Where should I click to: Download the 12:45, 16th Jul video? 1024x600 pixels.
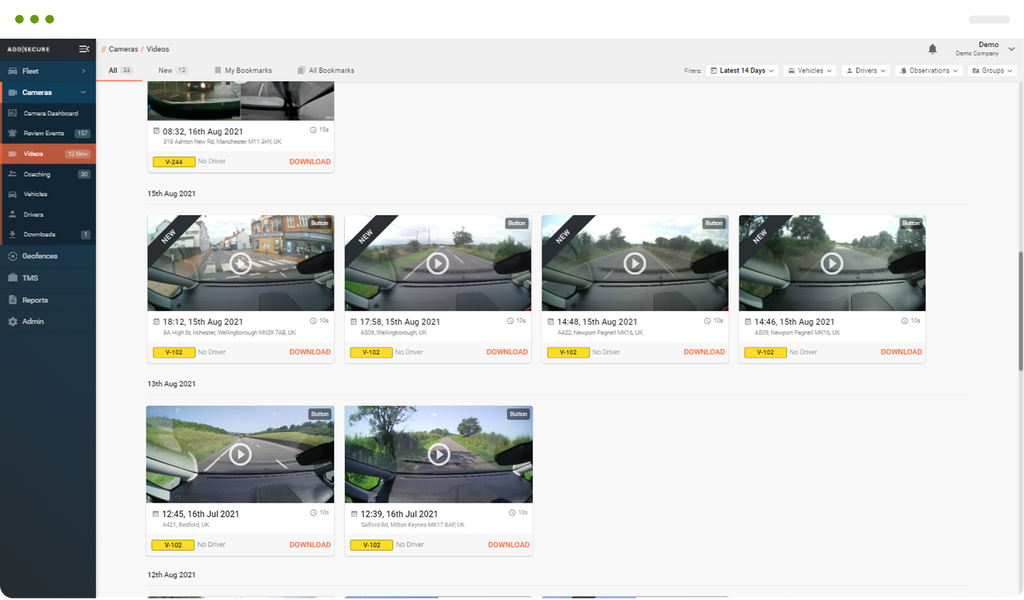click(310, 545)
